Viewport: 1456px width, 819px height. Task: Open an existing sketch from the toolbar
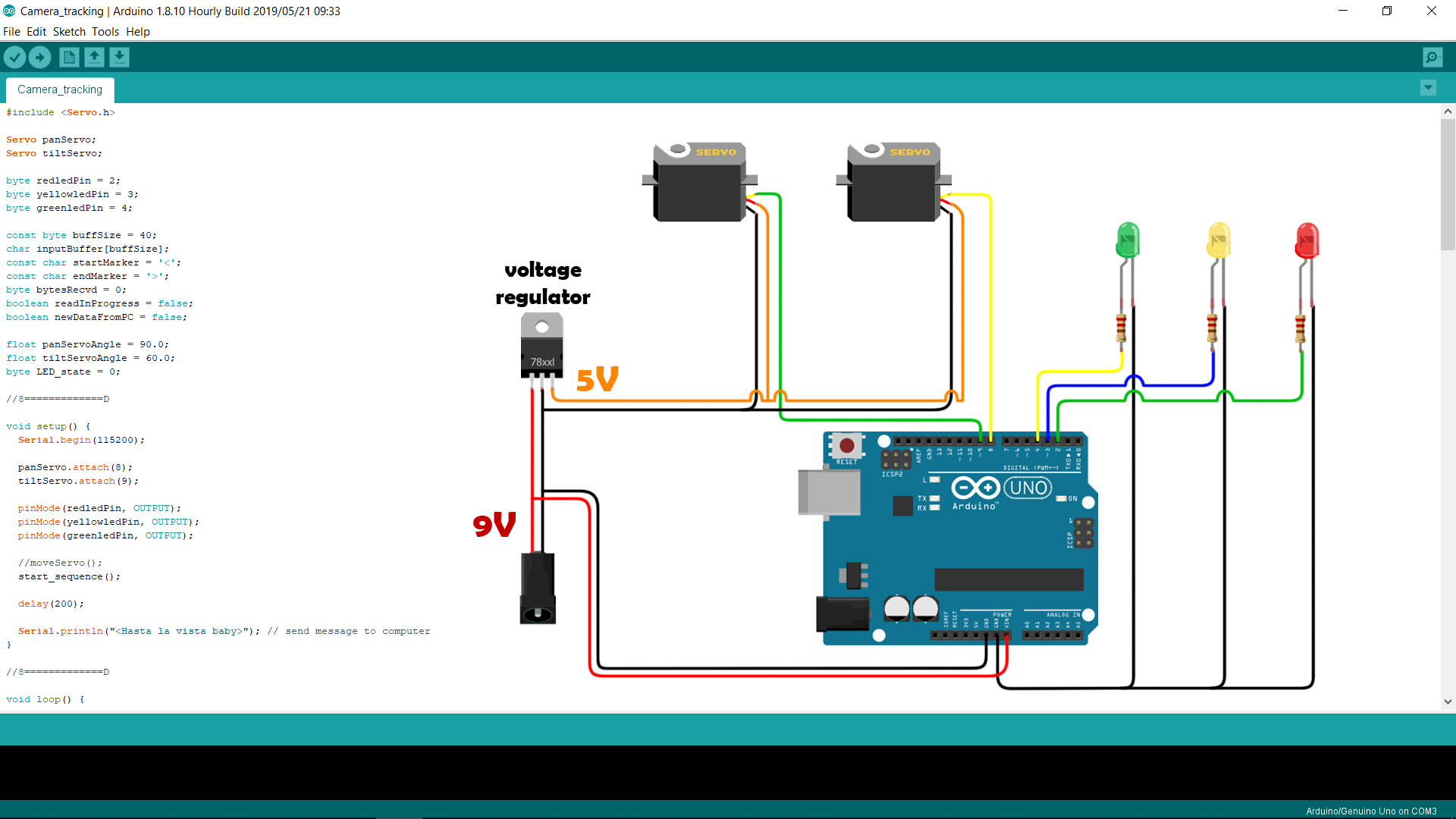tap(94, 57)
